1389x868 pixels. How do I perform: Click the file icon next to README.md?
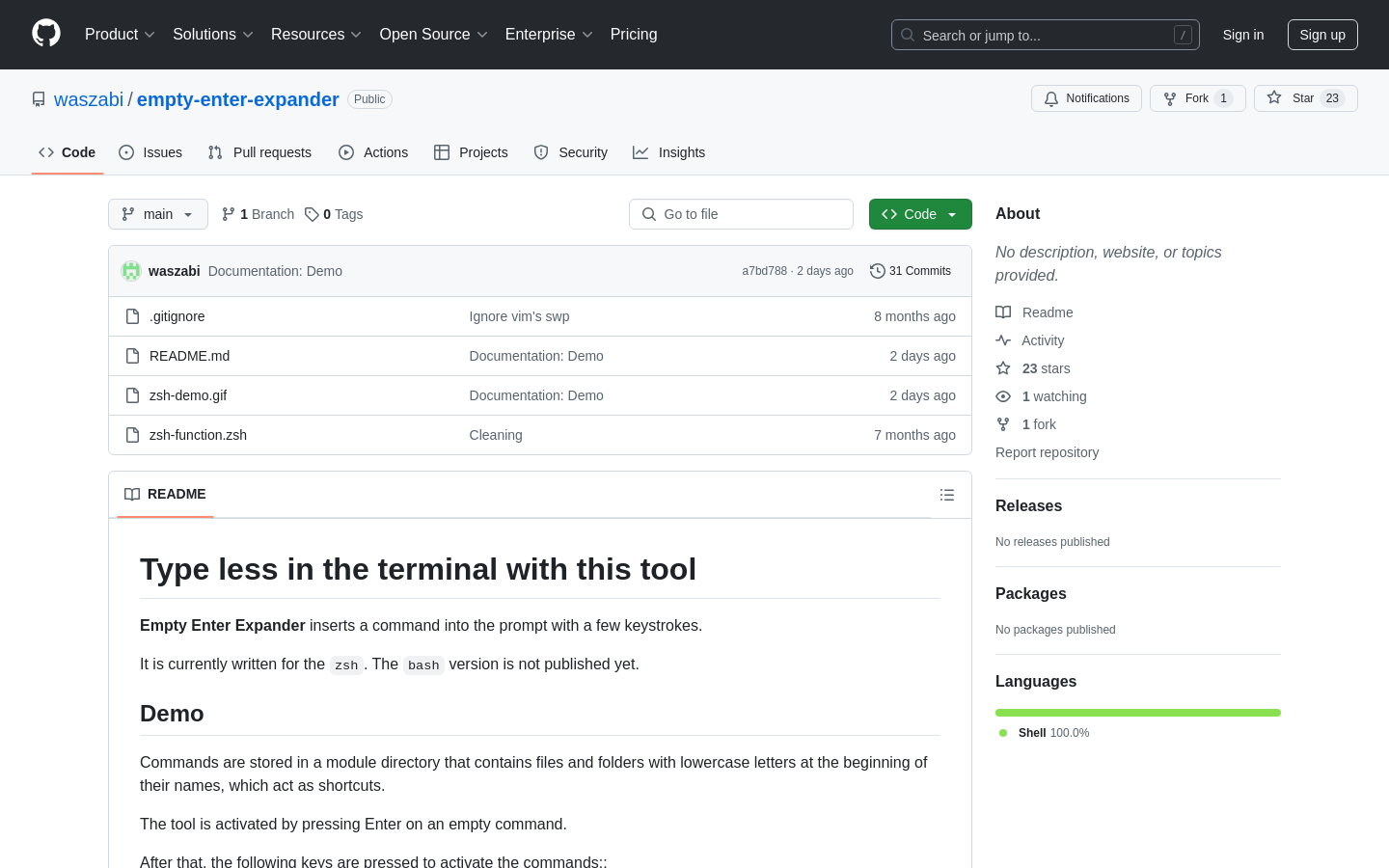(133, 356)
